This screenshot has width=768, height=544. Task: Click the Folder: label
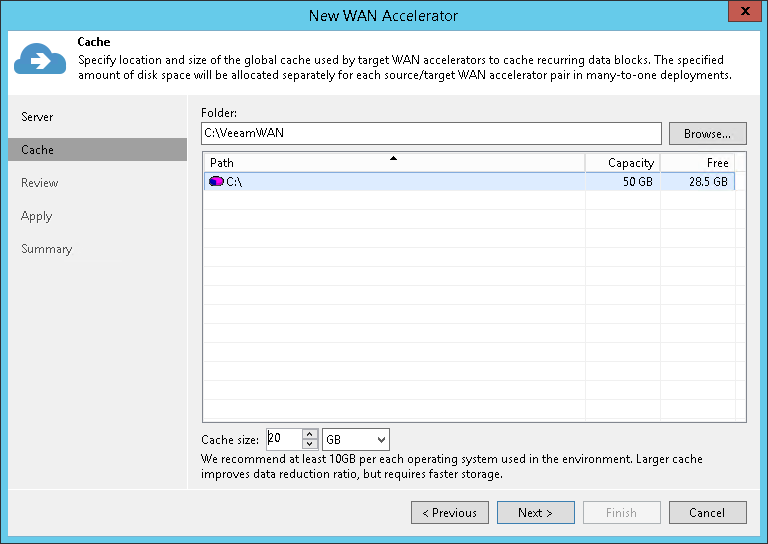click(x=219, y=113)
